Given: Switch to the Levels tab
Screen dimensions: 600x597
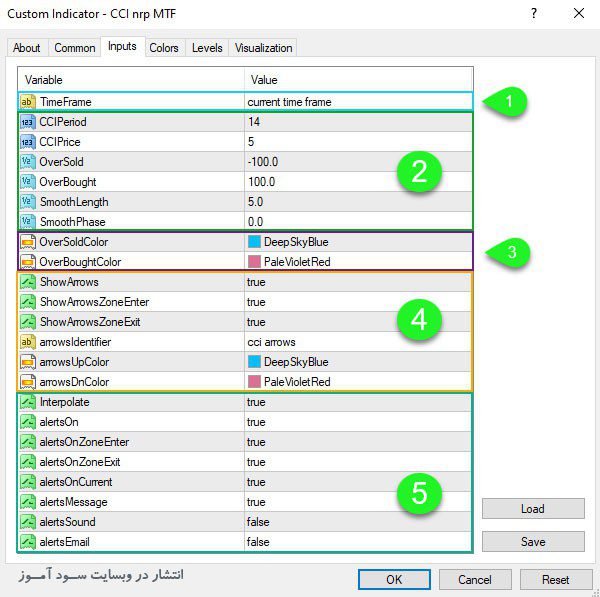Looking at the screenshot, I should [207, 48].
